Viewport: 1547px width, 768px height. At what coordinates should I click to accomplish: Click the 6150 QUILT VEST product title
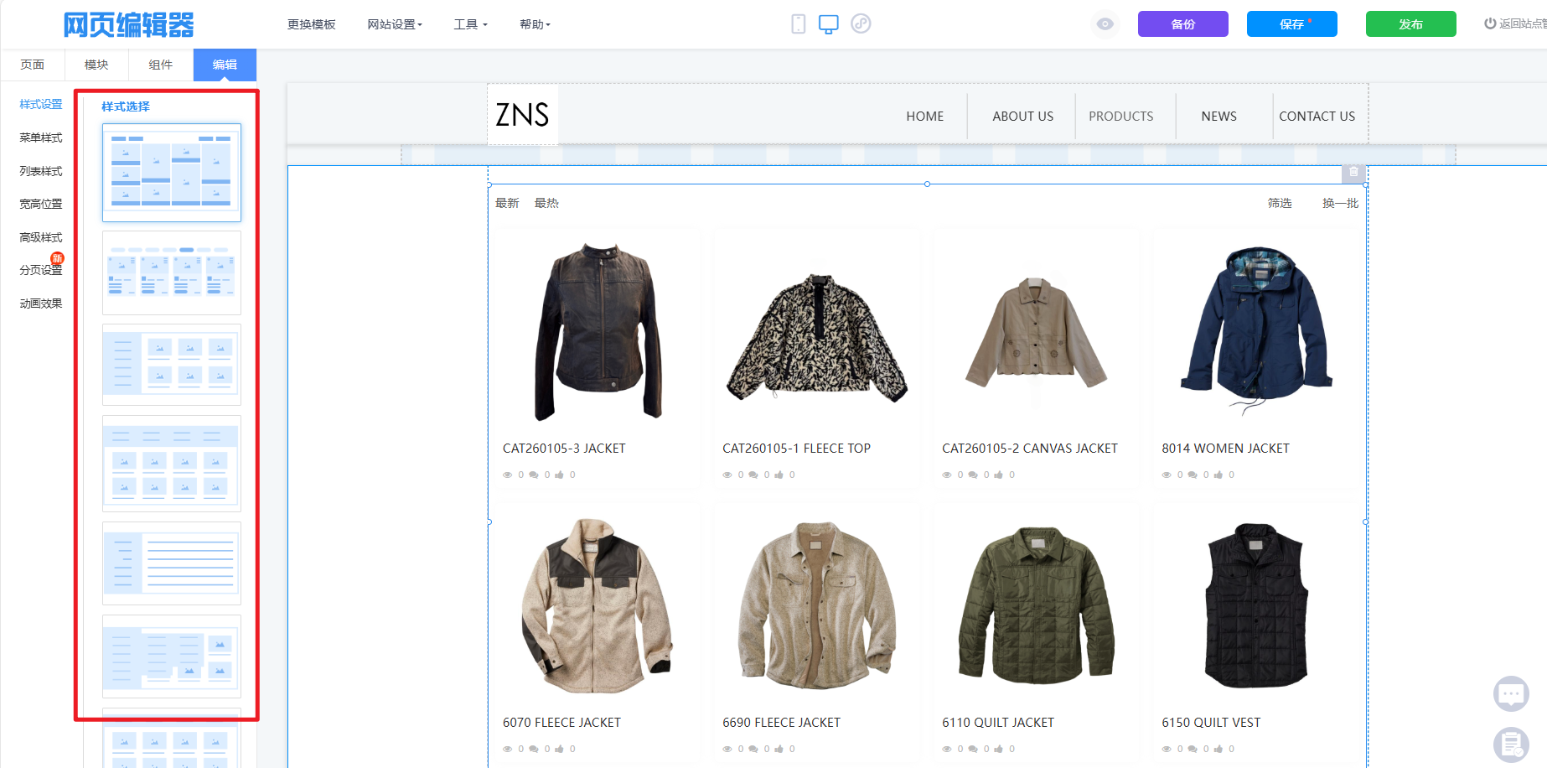pos(1211,722)
